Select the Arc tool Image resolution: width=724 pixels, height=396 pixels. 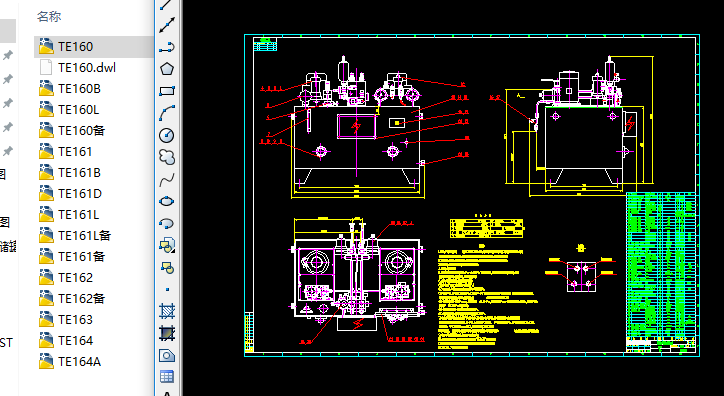167,113
